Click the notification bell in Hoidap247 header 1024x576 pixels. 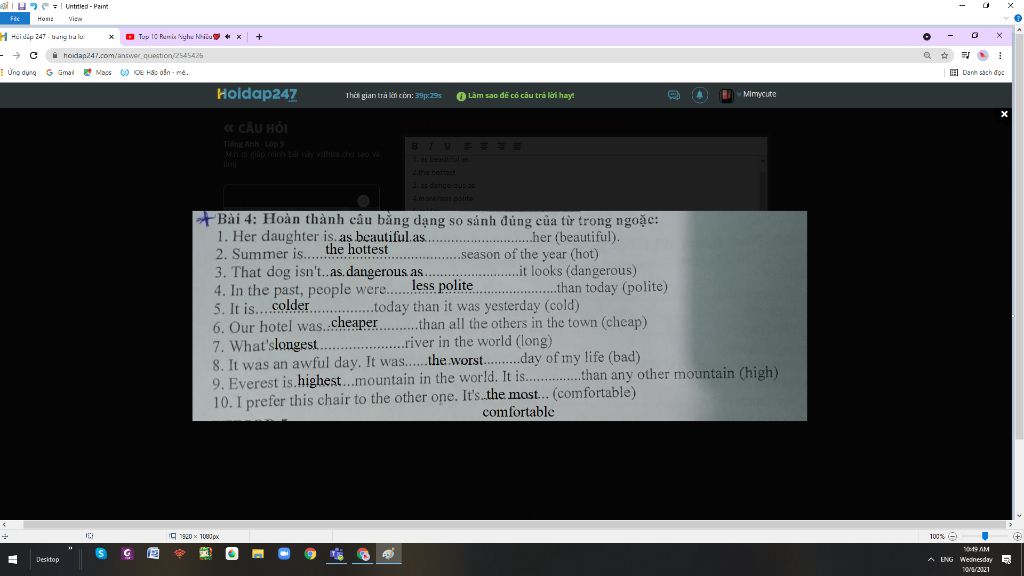pyautogui.click(x=699, y=95)
